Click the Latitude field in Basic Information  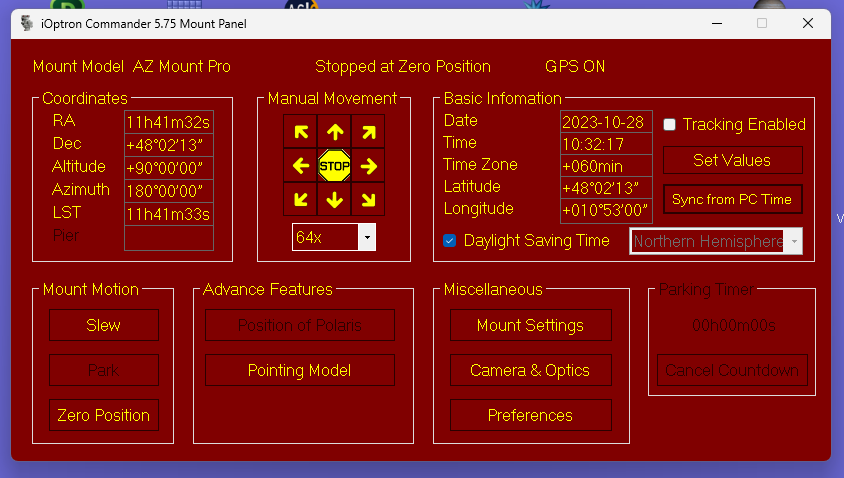(606, 188)
